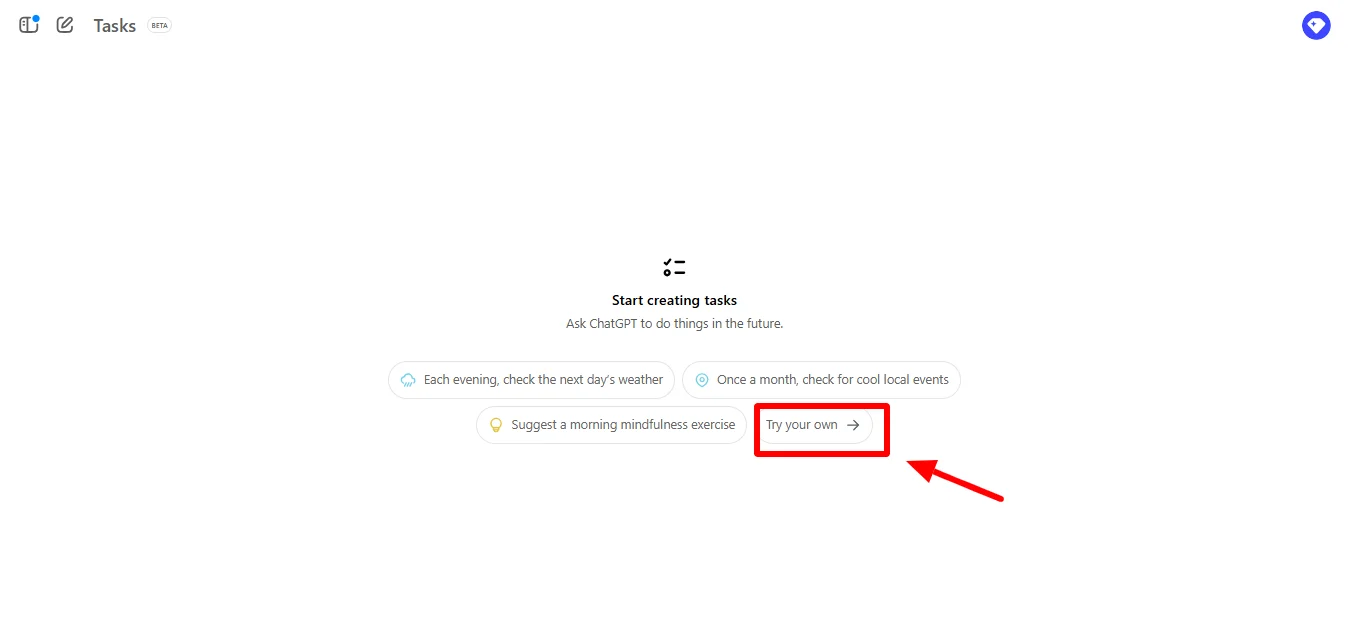Select the Try your own button
This screenshot has width=1366, height=641.
point(814,425)
